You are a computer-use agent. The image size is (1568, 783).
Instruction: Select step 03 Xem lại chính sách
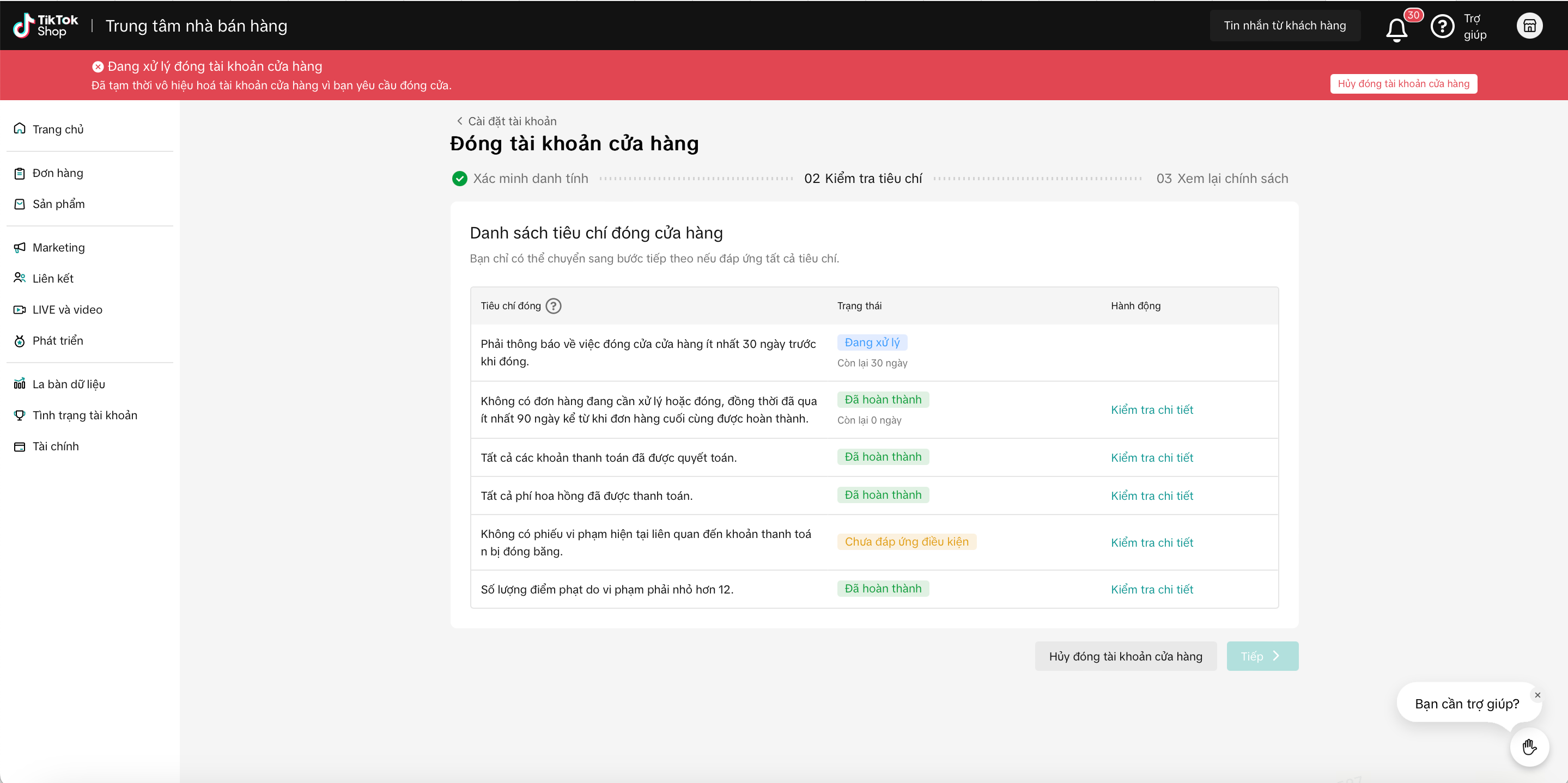(x=1221, y=178)
